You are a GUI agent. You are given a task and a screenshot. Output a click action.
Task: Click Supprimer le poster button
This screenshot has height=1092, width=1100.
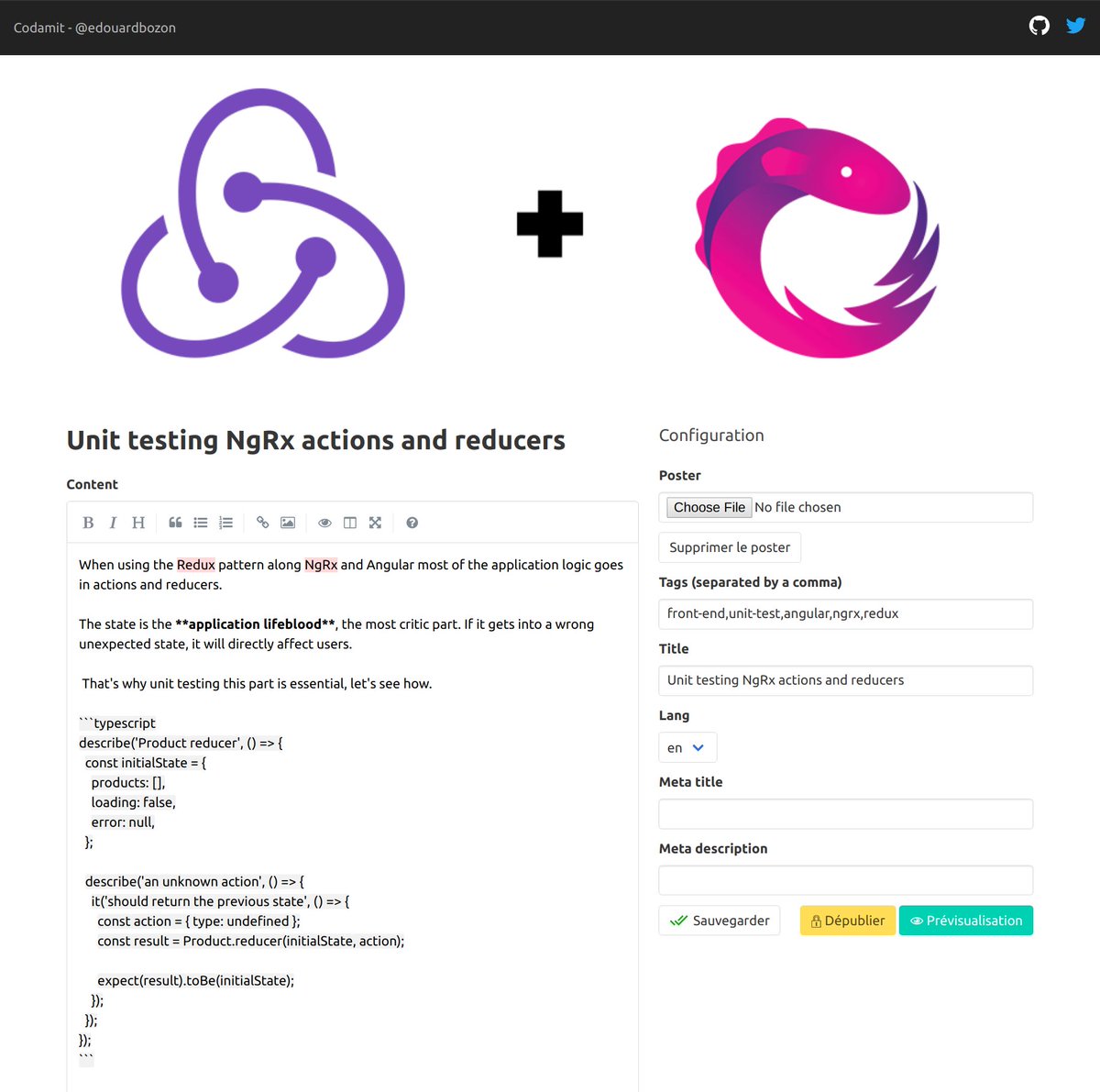click(730, 547)
